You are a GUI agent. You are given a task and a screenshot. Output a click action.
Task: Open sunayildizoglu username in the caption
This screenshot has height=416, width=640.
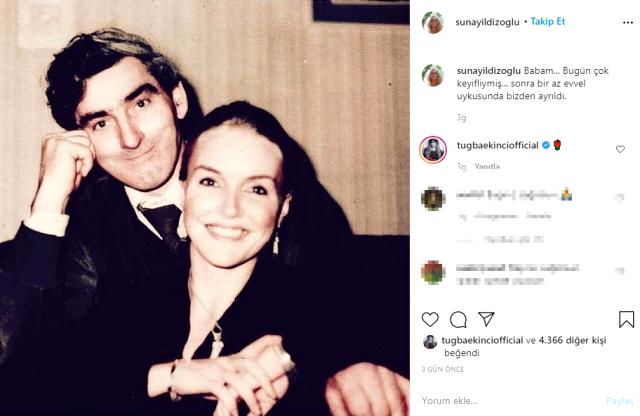pyautogui.click(x=489, y=71)
